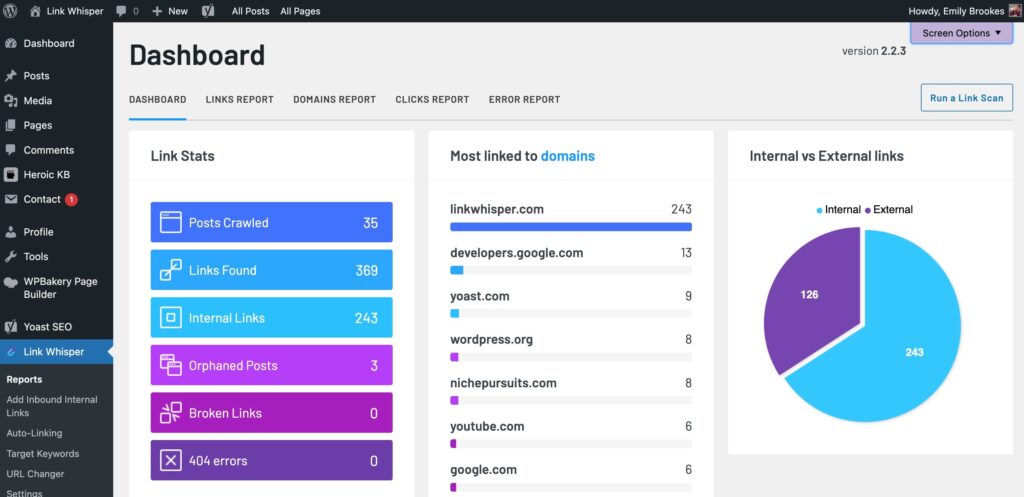Open Auto-Linking in Link Whisper submenu
1024x497 pixels.
click(x=35, y=433)
